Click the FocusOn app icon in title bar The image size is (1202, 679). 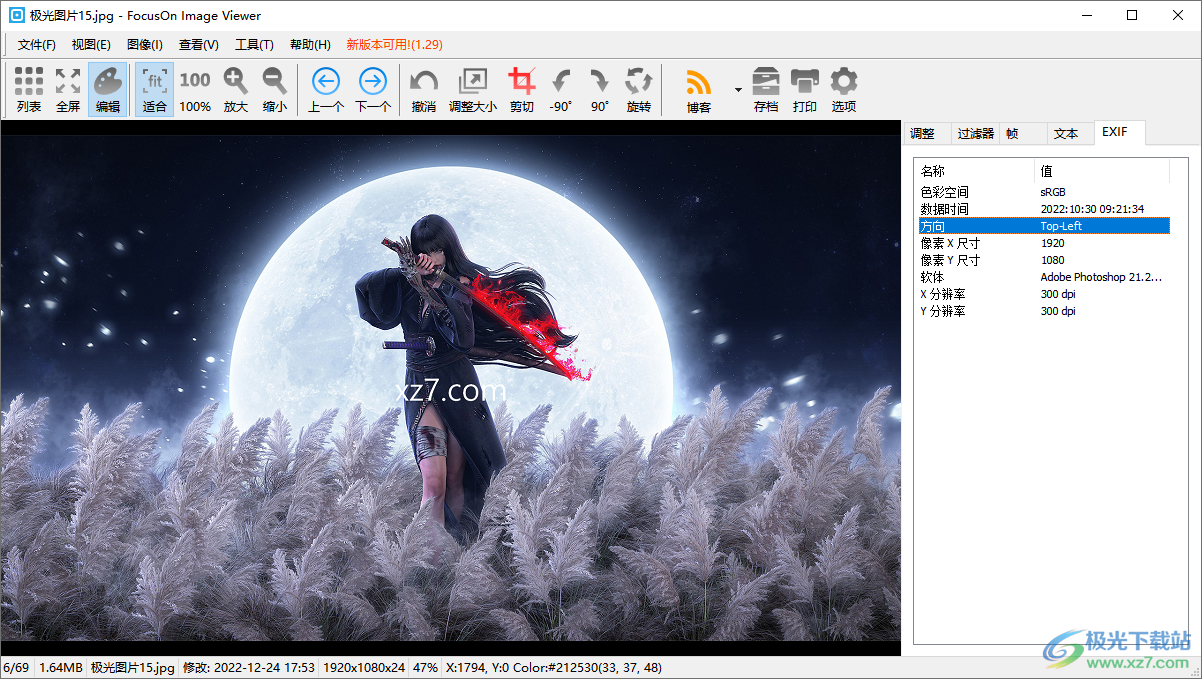(x=15, y=15)
